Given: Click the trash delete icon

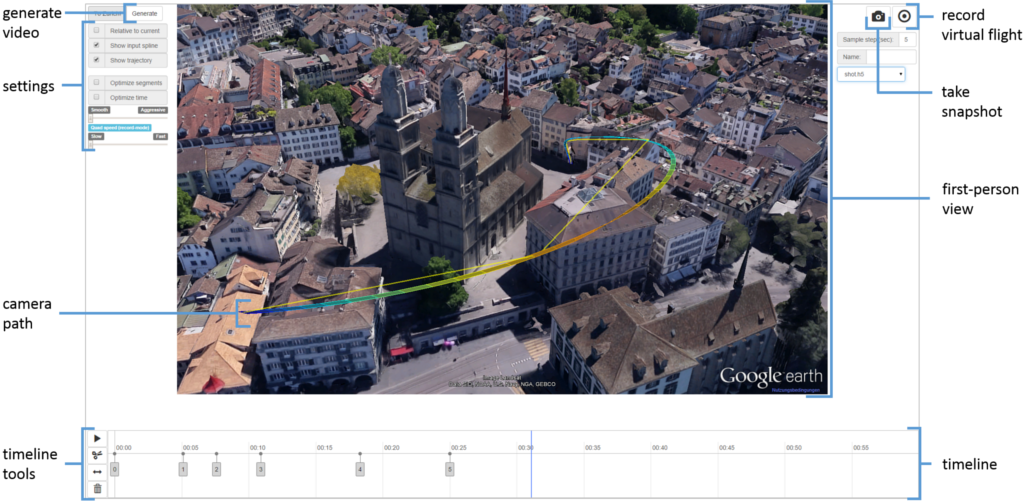Looking at the screenshot, I should point(97,488).
